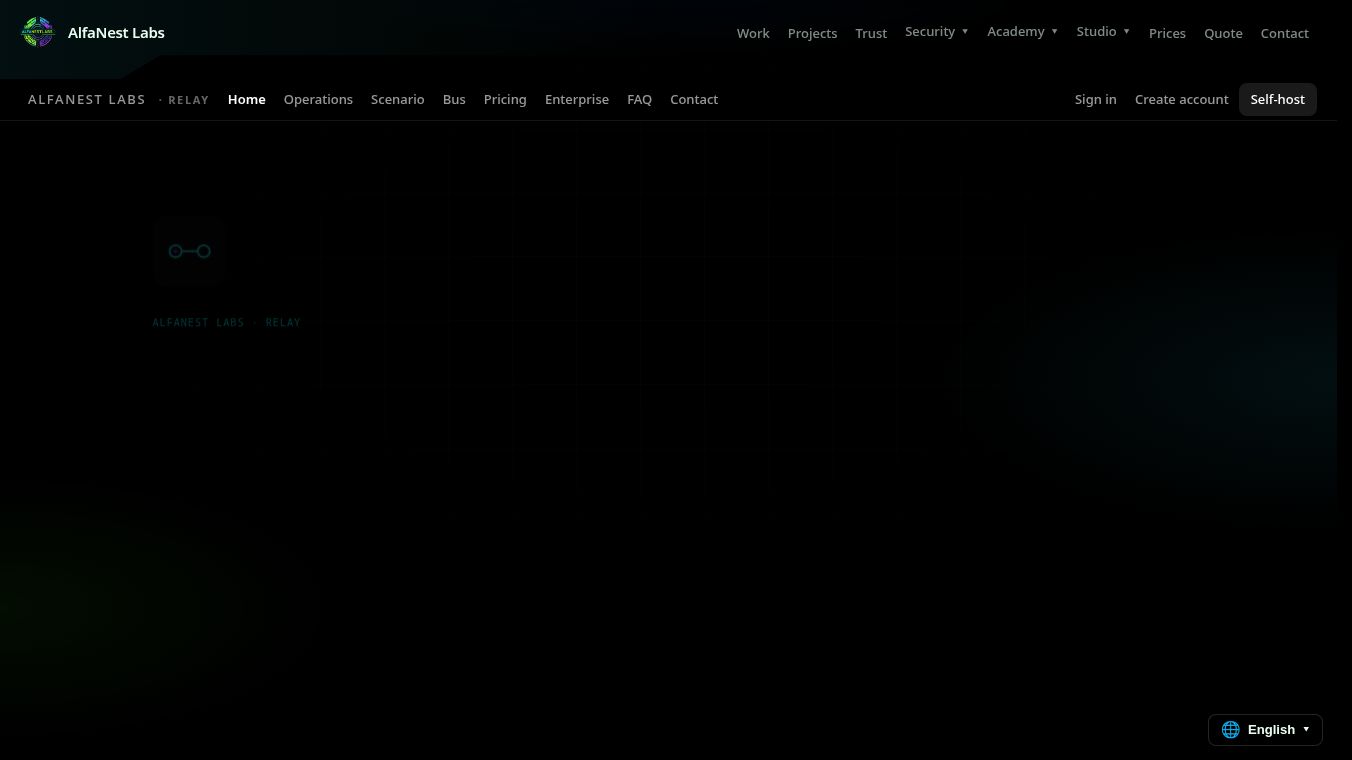This screenshot has height=760, width=1352.
Task: Expand the Studio dropdown menu
Action: pos(1103,32)
